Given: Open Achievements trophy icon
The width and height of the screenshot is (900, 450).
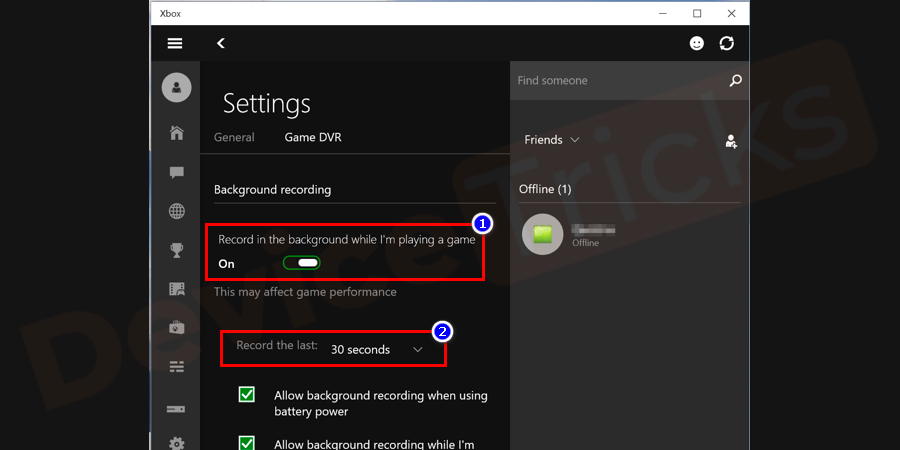Looking at the screenshot, I should 177,250.
